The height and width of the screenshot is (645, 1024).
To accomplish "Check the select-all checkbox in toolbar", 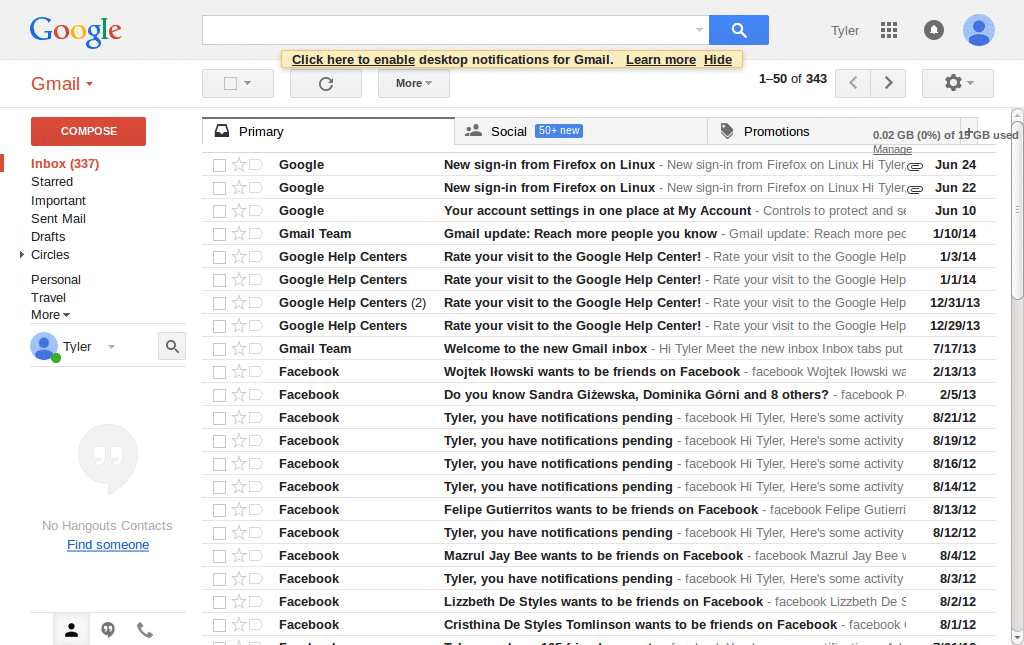I will point(230,84).
